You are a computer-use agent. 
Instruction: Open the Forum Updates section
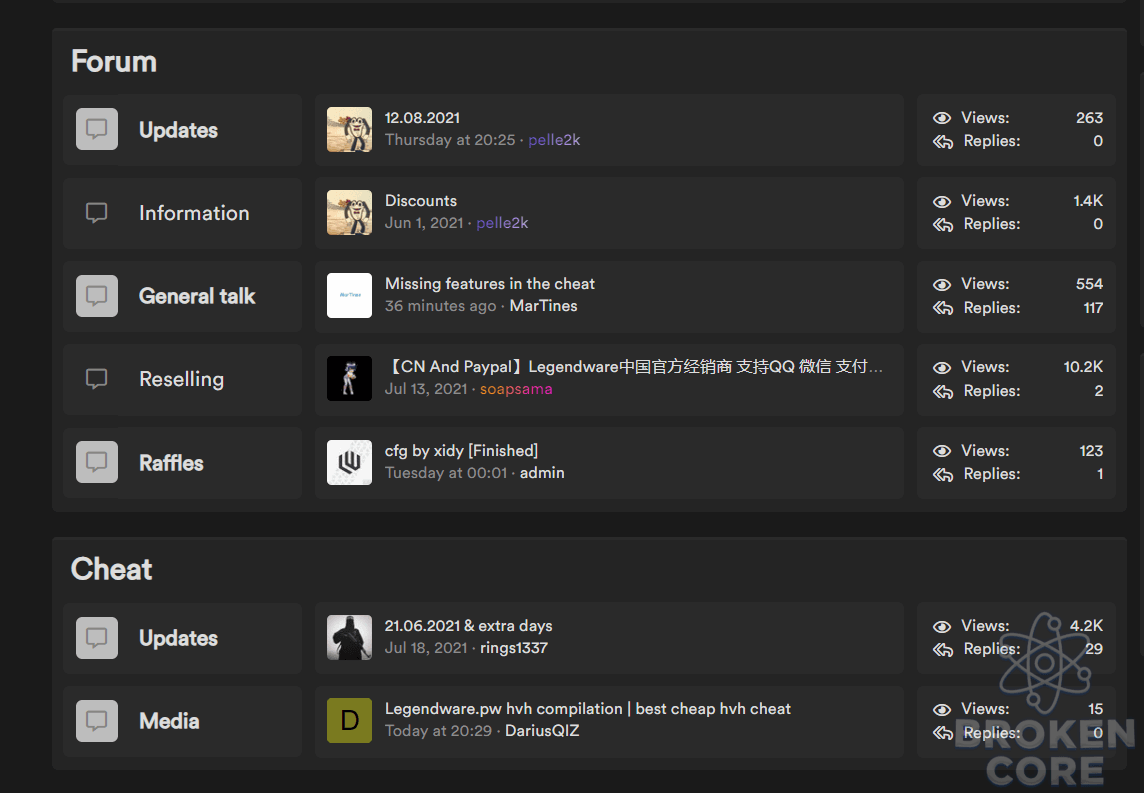click(x=179, y=130)
